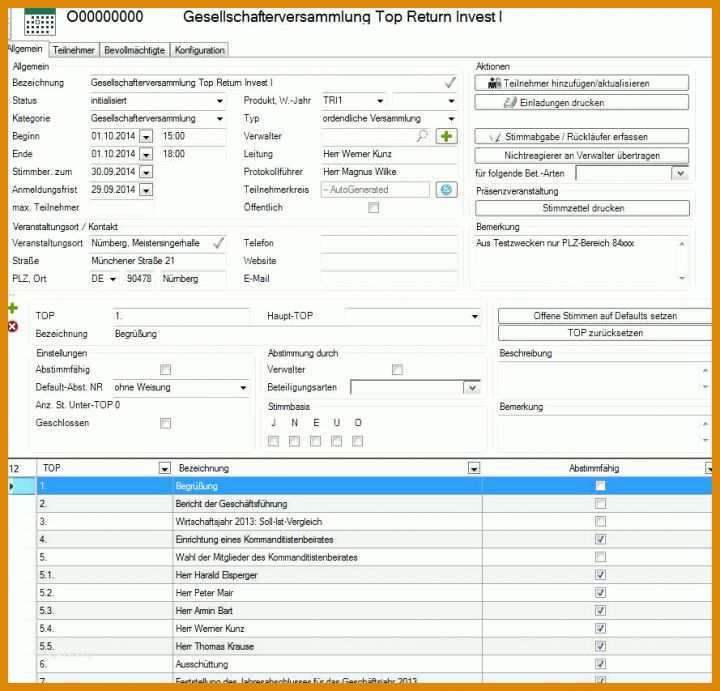Viewport: 720px width, 691px height.
Task: Add a new TOP with green plus
Action: [x=12, y=308]
